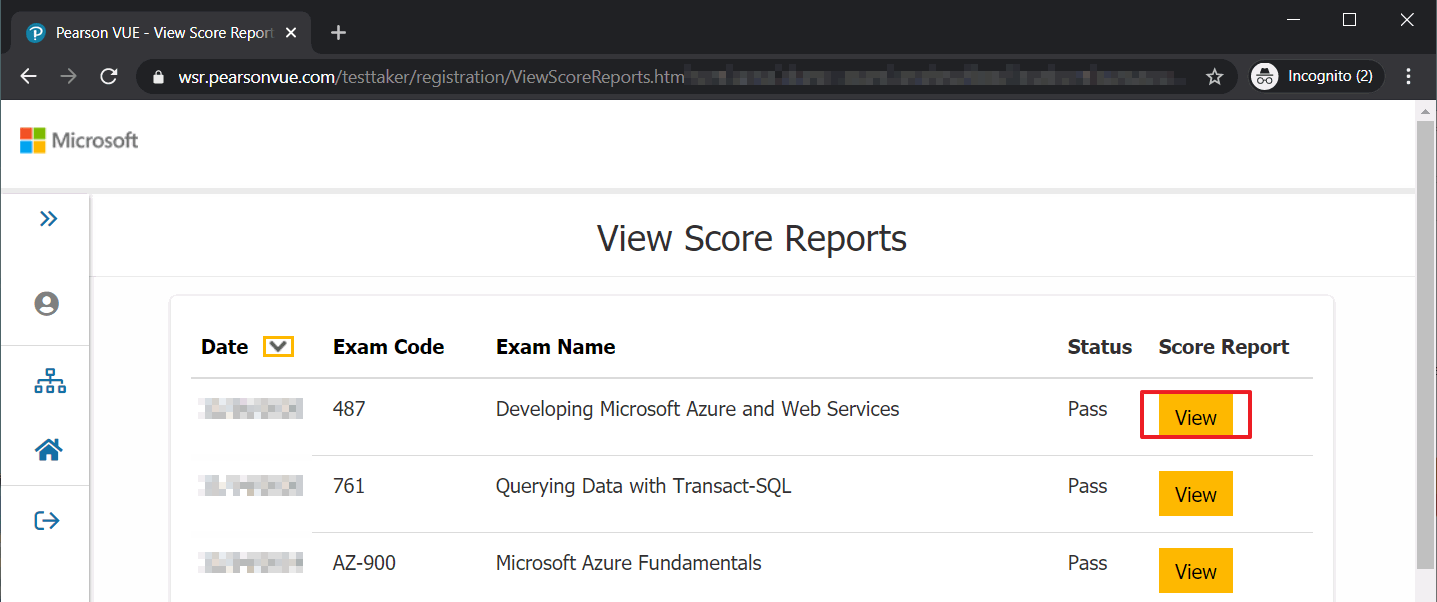The height and width of the screenshot is (602, 1437).
Task: Open Chrome three-dot menu
Action: point(1409,77)
